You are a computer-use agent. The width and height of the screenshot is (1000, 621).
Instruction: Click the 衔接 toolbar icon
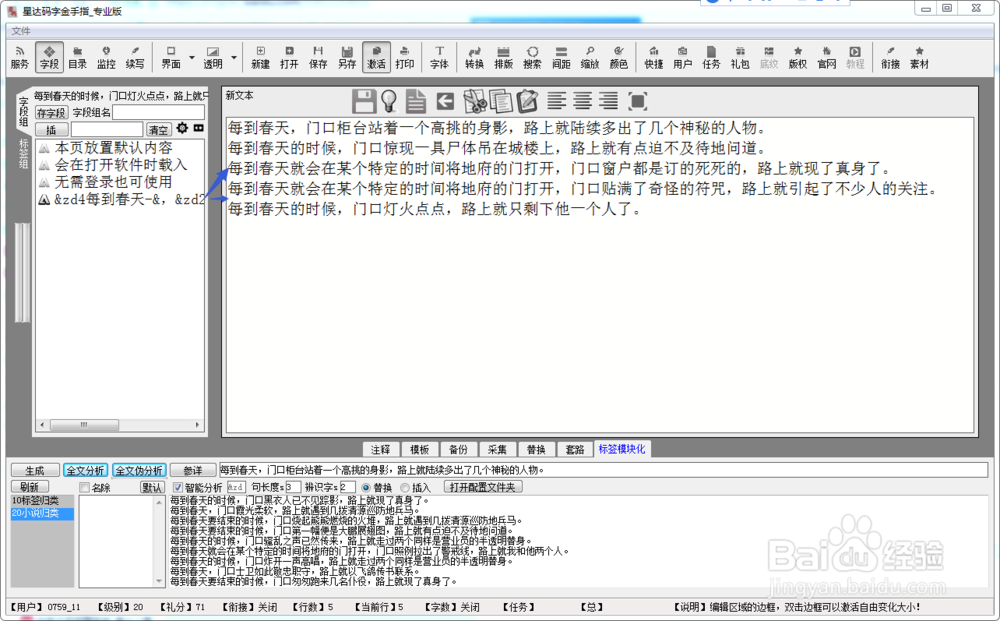890,57
